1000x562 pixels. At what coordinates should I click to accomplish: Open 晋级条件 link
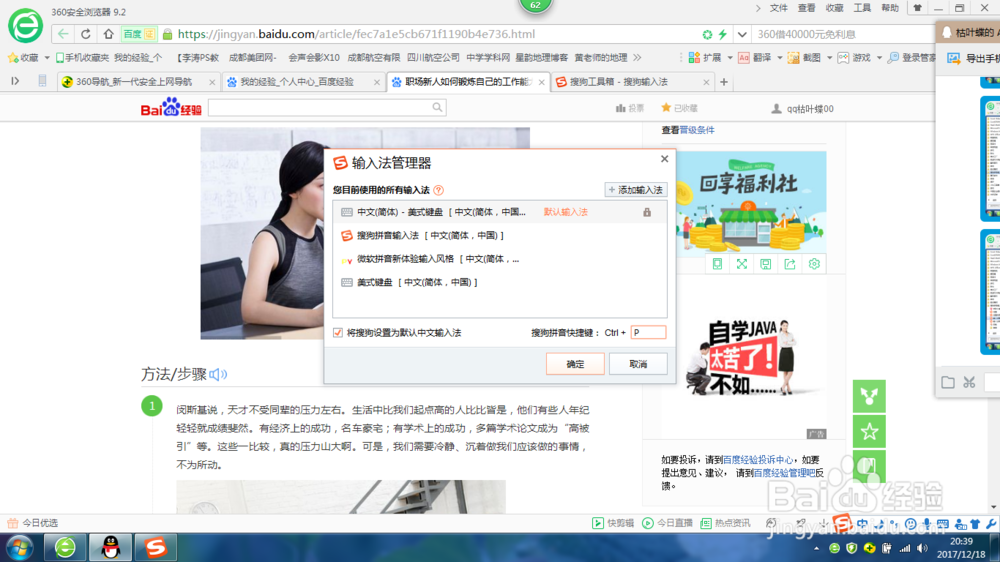[x=696, y=130]
